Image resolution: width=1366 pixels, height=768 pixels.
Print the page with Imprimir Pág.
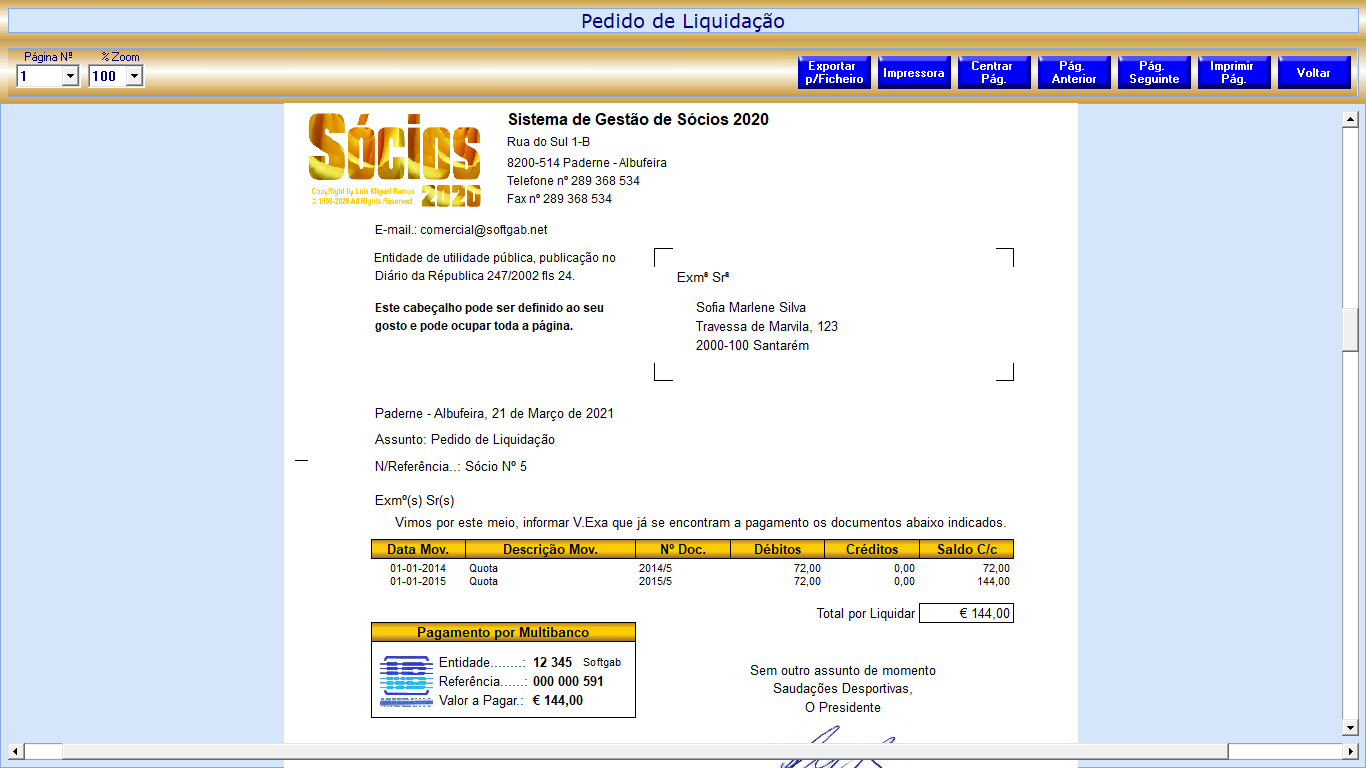[x=1233, y=73]
